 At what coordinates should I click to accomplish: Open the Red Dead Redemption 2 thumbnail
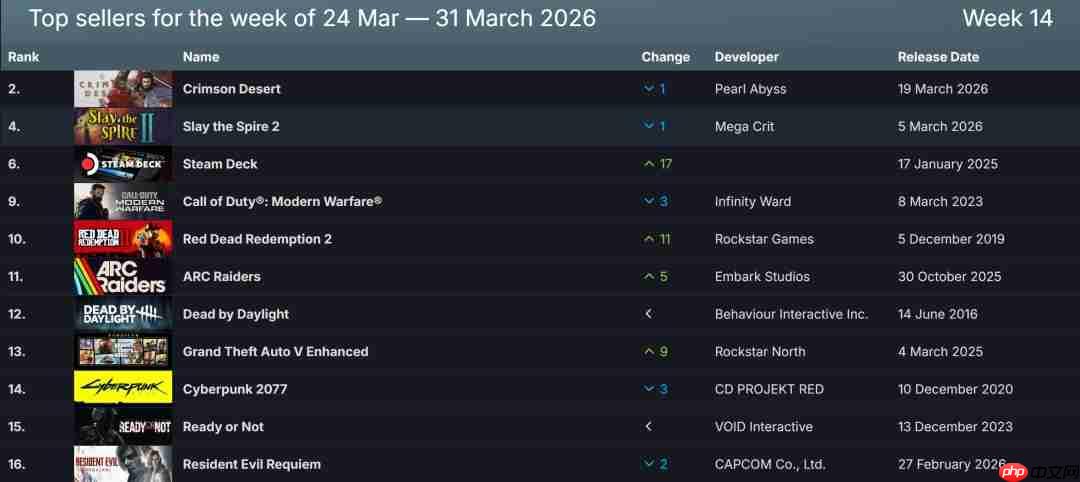point(123,239)
